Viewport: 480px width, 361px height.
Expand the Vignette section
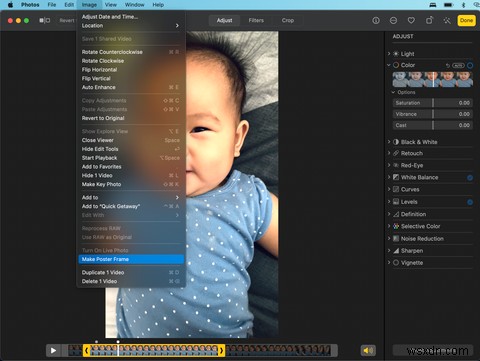(x=389, y=263)
